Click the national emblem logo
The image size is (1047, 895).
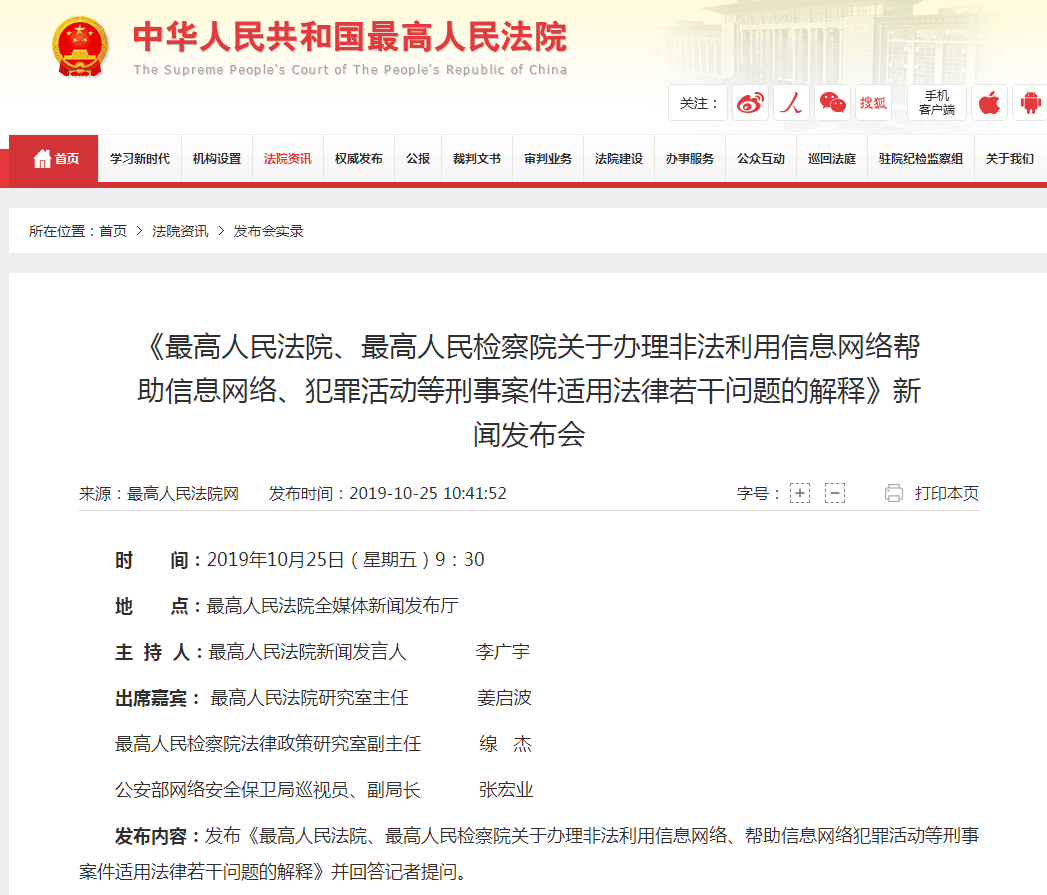click(79, 46)
